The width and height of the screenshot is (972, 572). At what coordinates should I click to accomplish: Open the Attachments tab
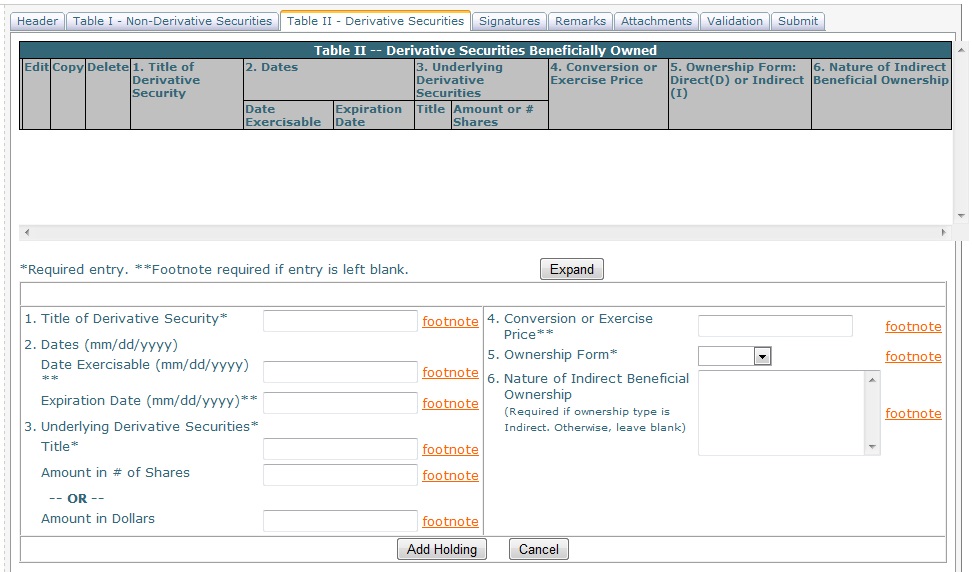coord(656,21)
